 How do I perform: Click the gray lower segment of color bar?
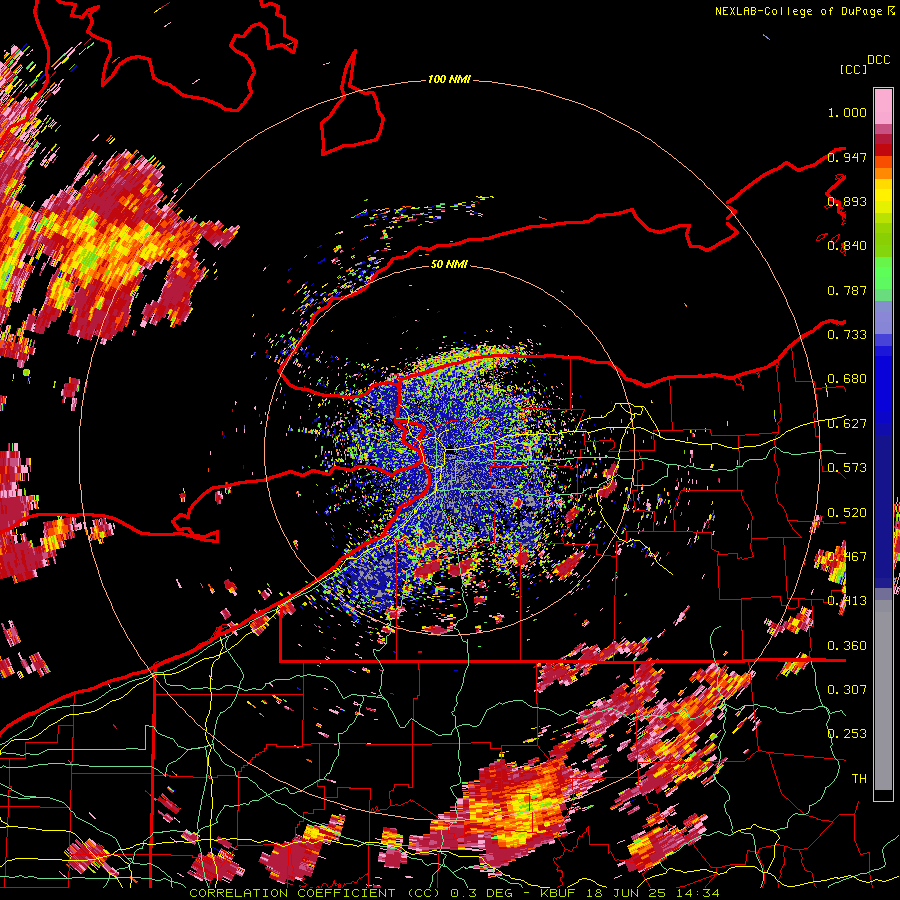[883, 695]
